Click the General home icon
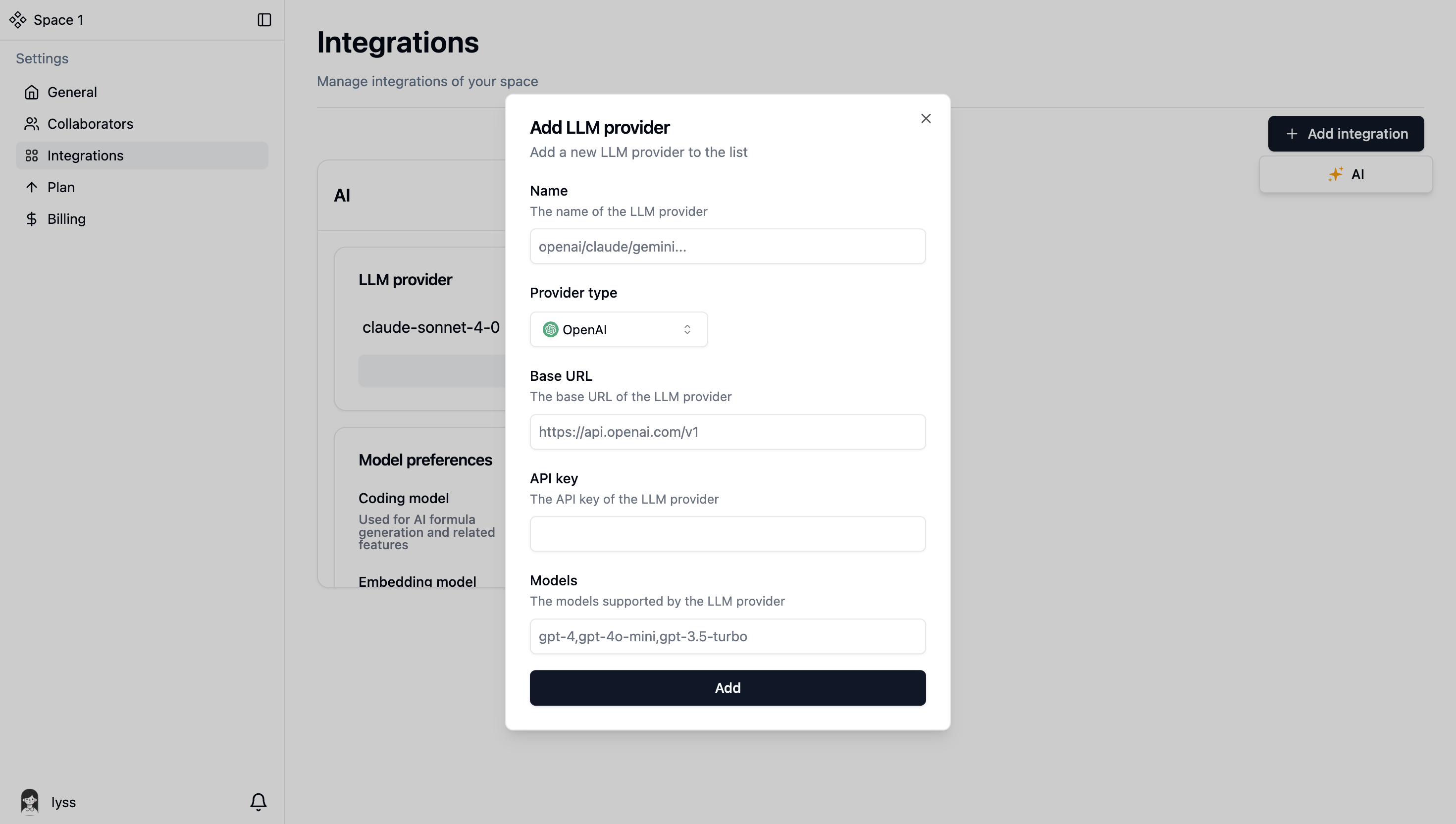Screen dimensions: 1456x824 coord(32,92)
